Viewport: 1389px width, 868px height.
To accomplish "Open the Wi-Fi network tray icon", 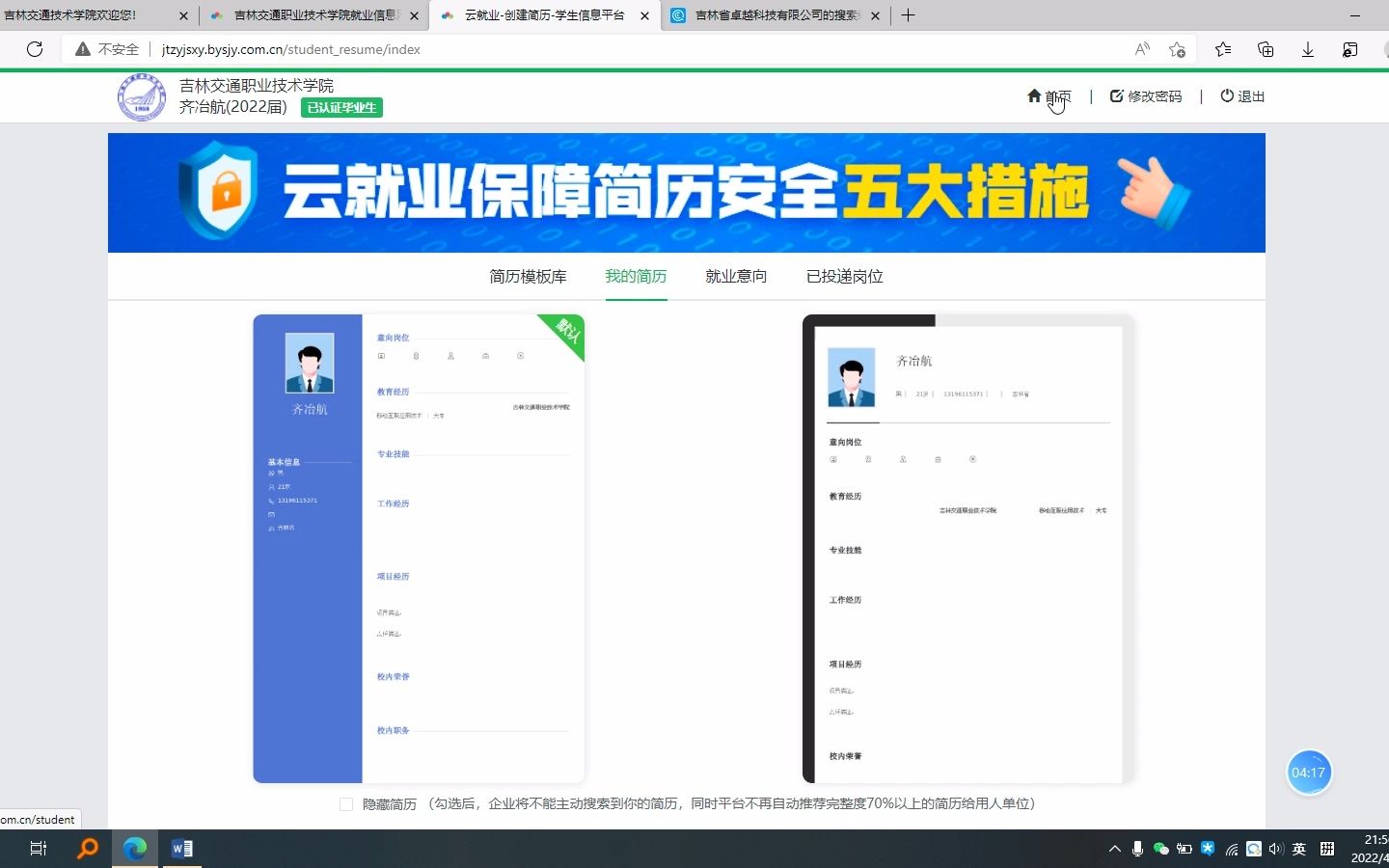I will 1232,849.
